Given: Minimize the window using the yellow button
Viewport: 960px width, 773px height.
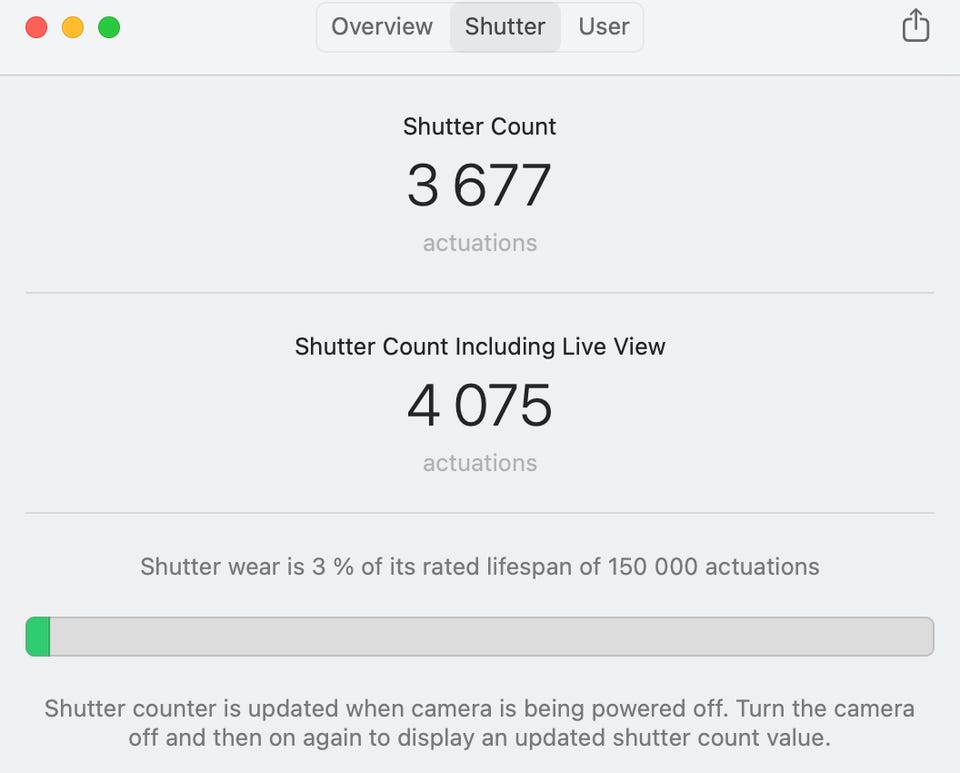Looking at the screenshot, I should coord(73,27).
